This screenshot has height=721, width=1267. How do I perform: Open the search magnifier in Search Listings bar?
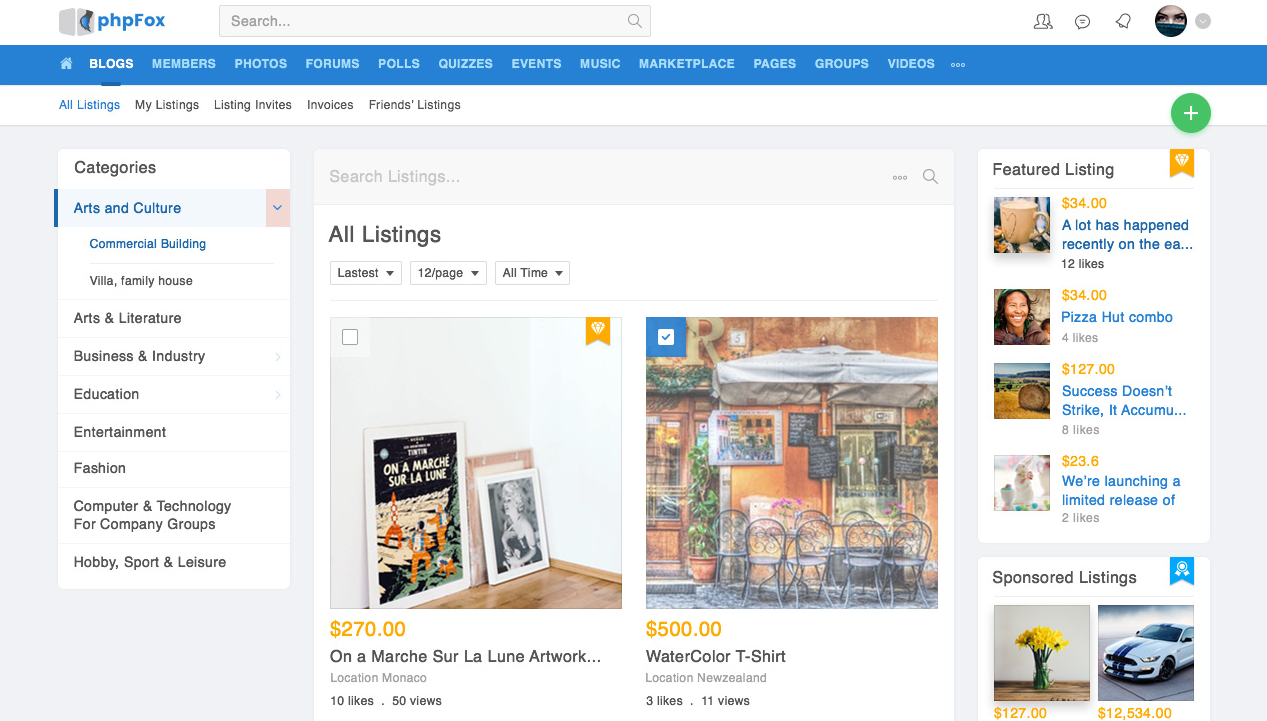930,176
